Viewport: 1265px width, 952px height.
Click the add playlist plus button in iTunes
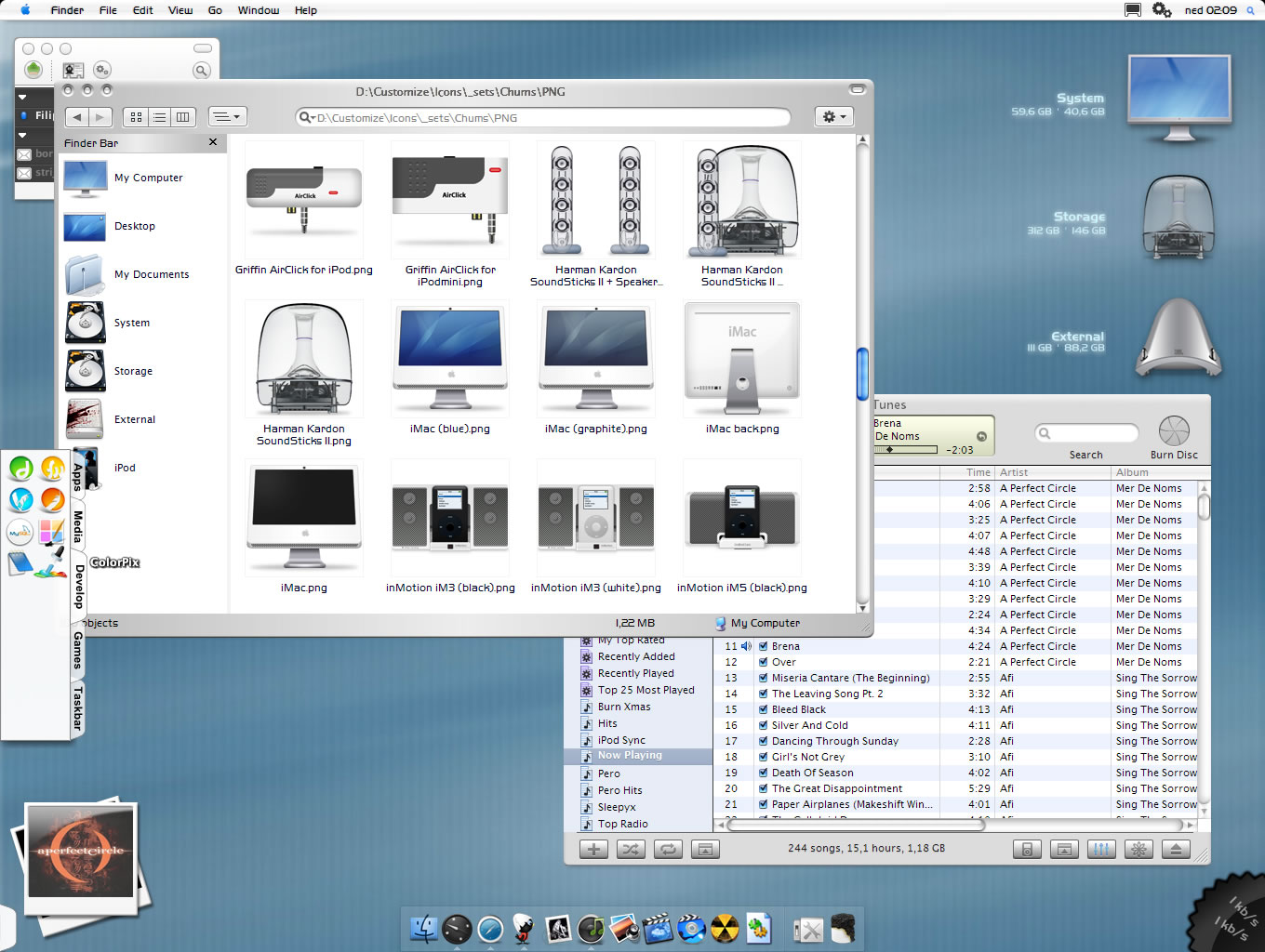tap(593, 849)
